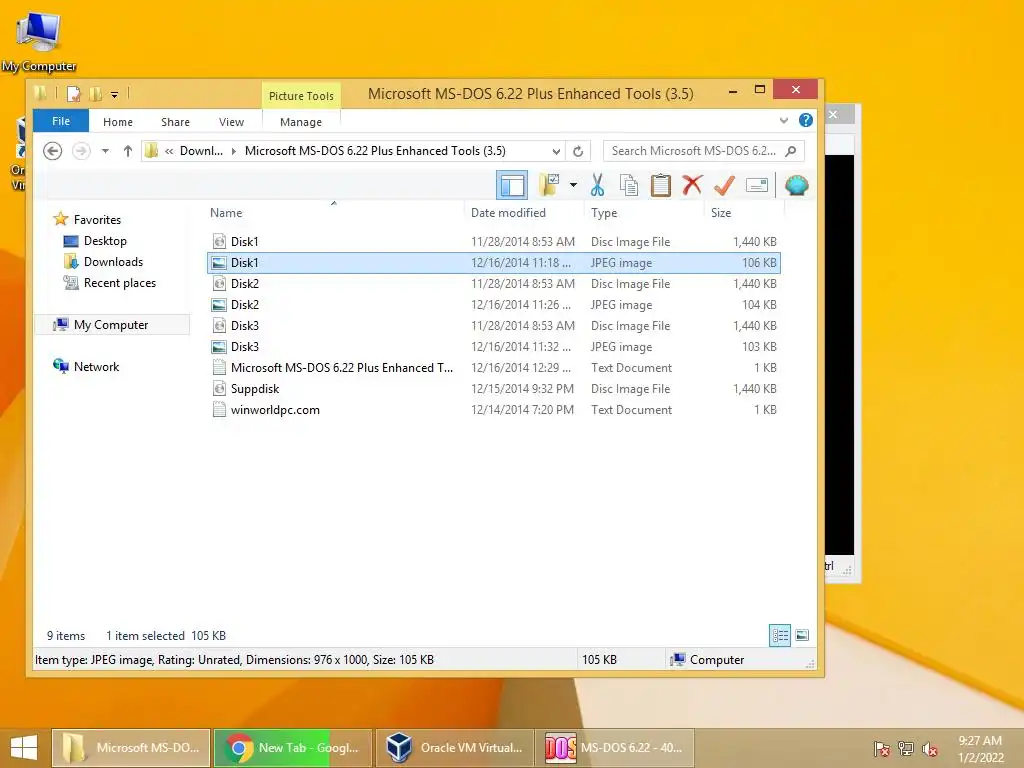Switch to large thumbnails view button
Image resolution: width=1024 pixels, height=768 pixels.
click(802, 635)
